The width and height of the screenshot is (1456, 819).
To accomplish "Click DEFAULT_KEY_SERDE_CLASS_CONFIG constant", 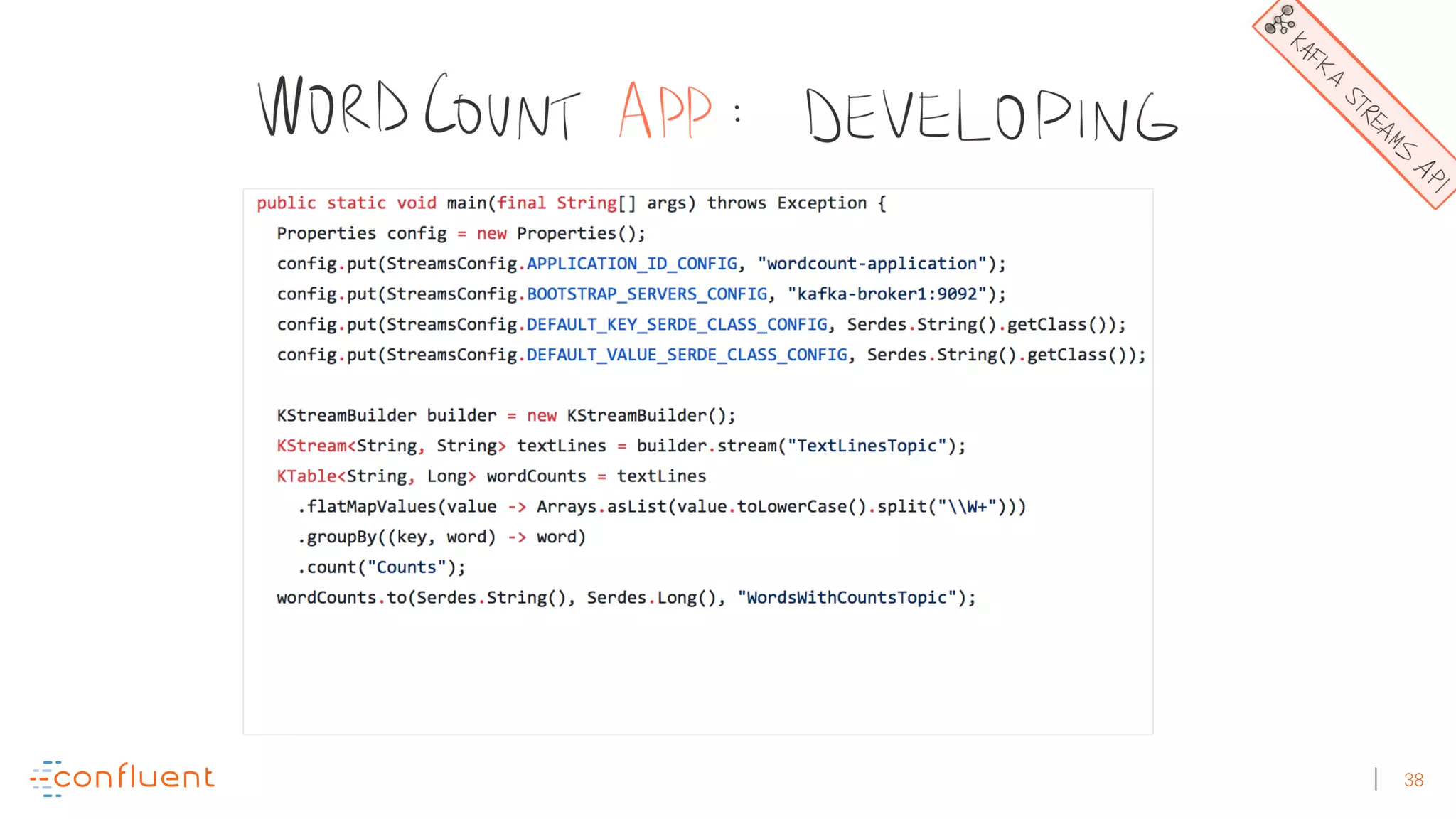I will 677,325.
